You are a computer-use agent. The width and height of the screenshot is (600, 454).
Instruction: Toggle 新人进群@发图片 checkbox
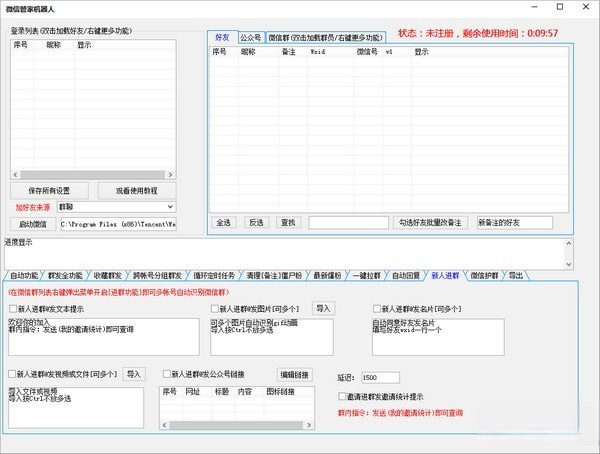click(x=215, y=308)
